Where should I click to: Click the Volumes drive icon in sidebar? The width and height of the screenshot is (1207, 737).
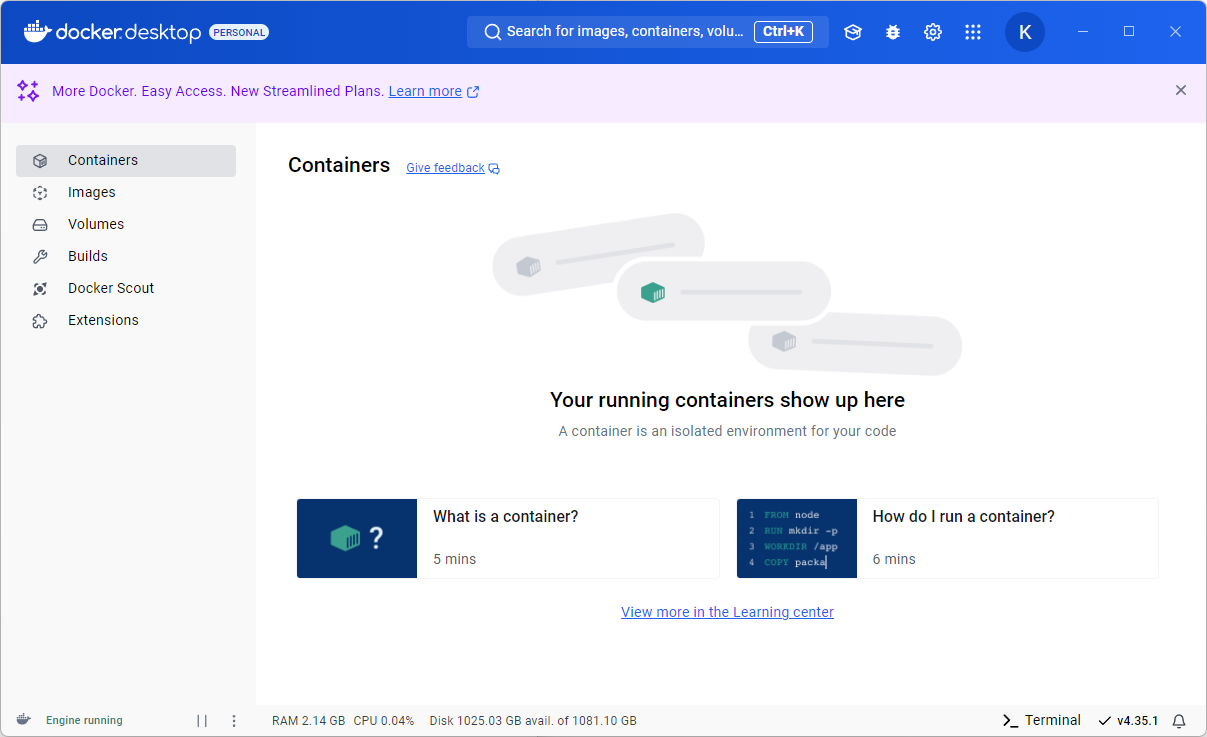(x=40, y=224)
